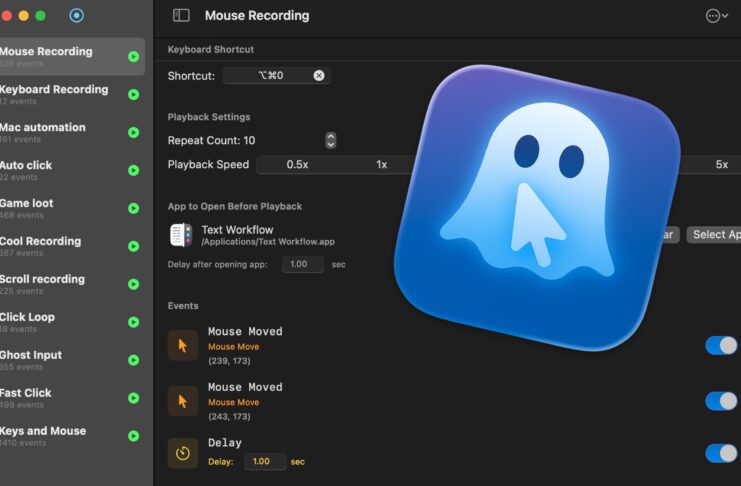741x486 pixels.
Task: Select Auto click in the sidebar
Action: click(71, 170)
